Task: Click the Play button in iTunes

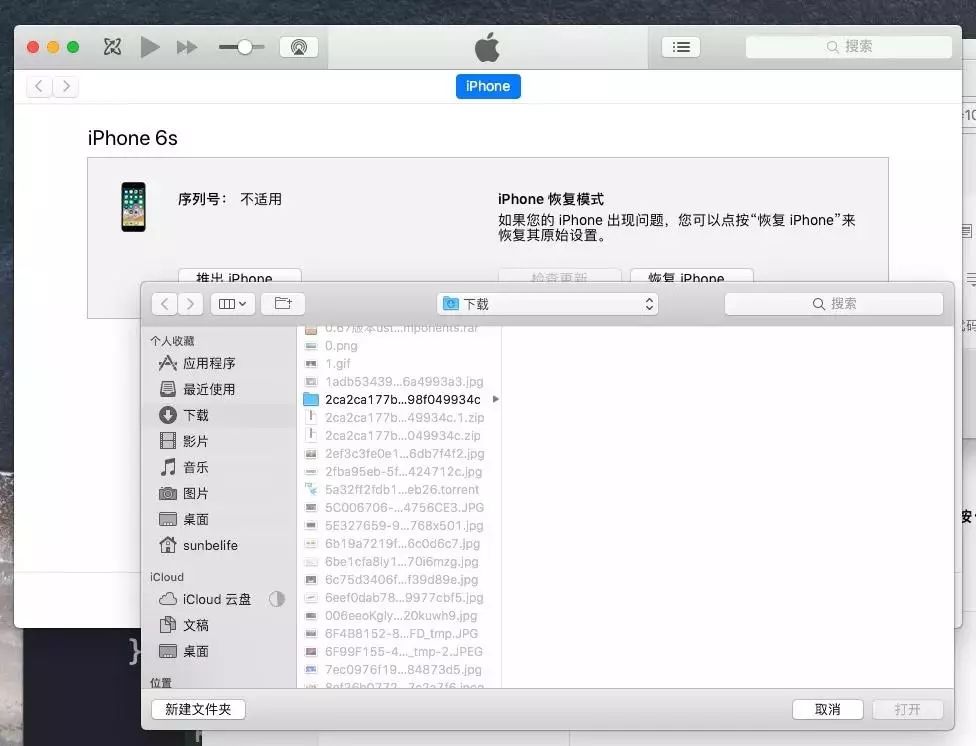Action: 150,46
